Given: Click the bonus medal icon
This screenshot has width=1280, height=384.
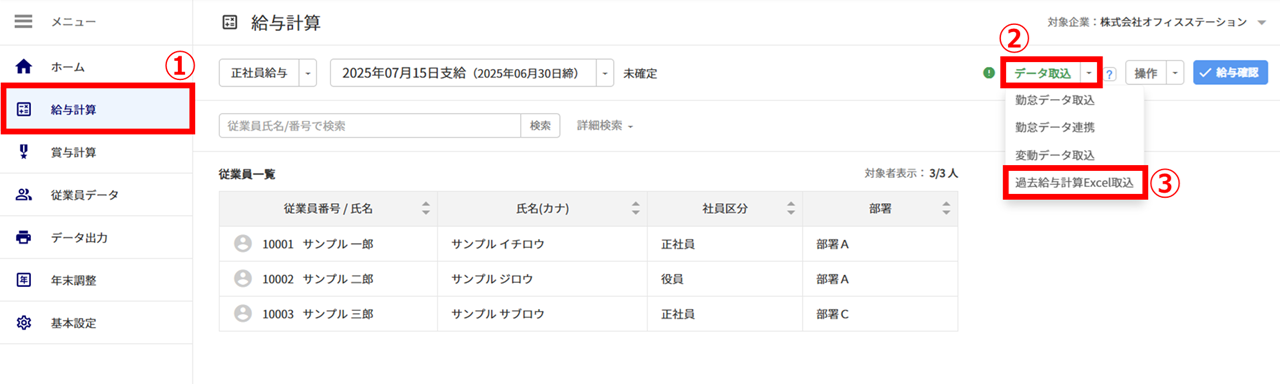Looking at the screenshot, I should 25,152.
